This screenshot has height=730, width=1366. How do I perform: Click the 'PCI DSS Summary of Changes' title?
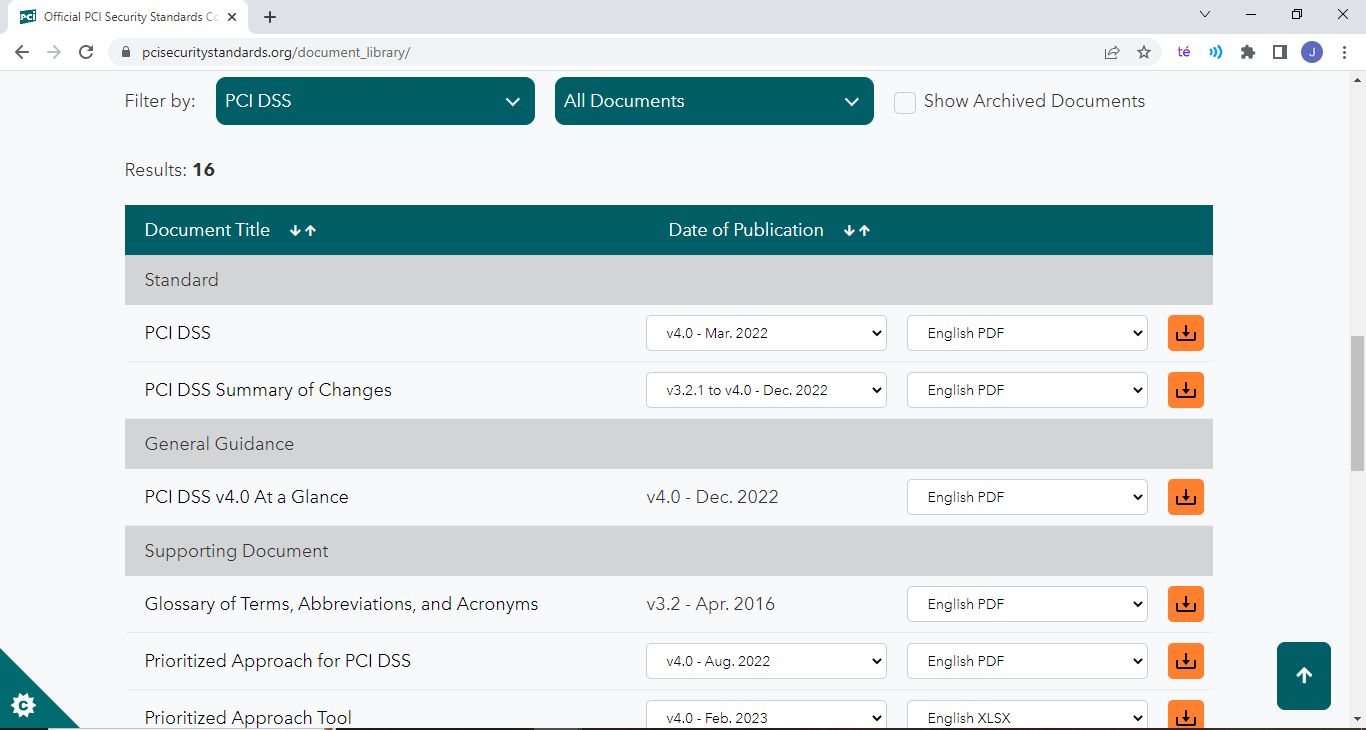click(x=268, y=390)
